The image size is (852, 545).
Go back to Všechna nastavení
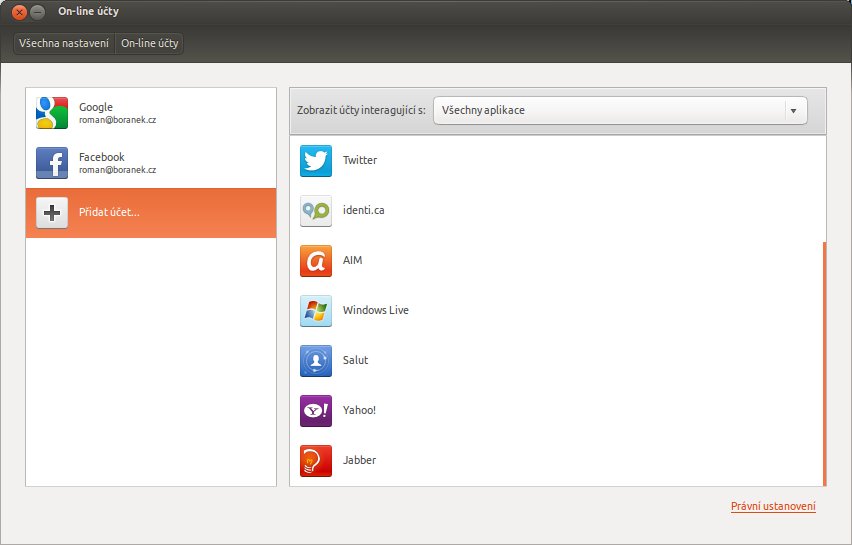pos(64,43)
